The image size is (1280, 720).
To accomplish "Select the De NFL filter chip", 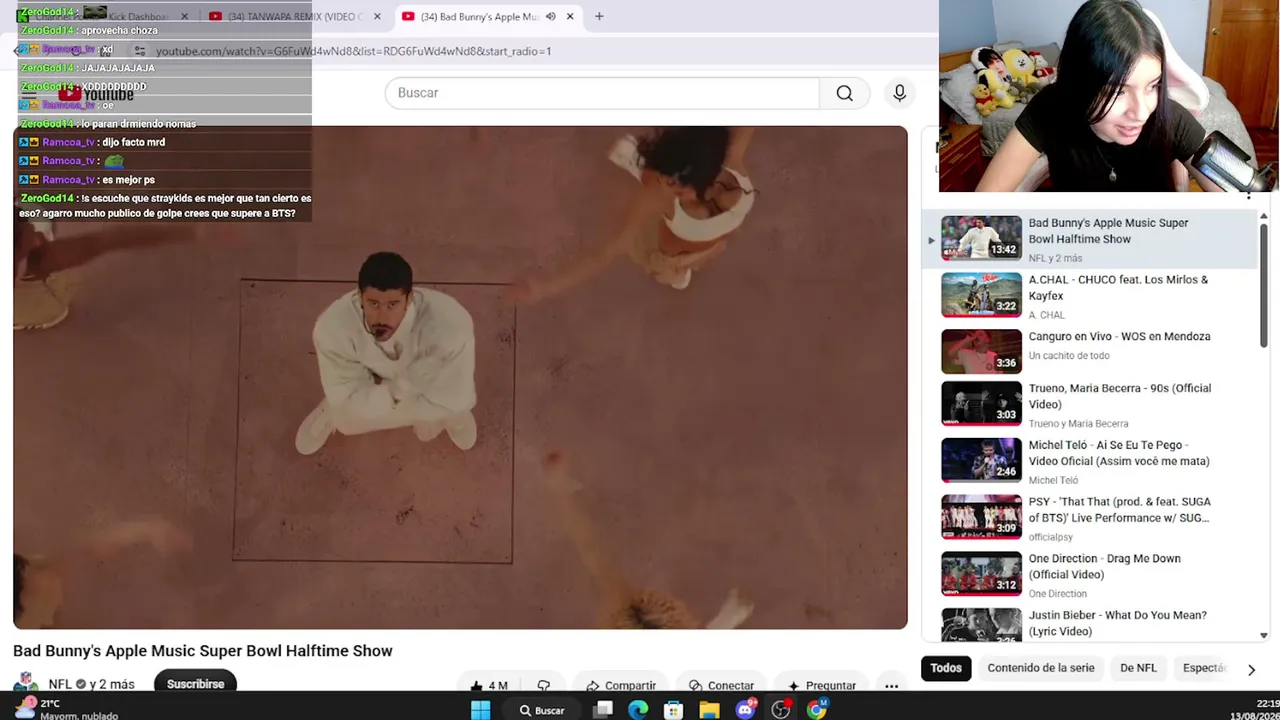I will tap(1138, 668).
